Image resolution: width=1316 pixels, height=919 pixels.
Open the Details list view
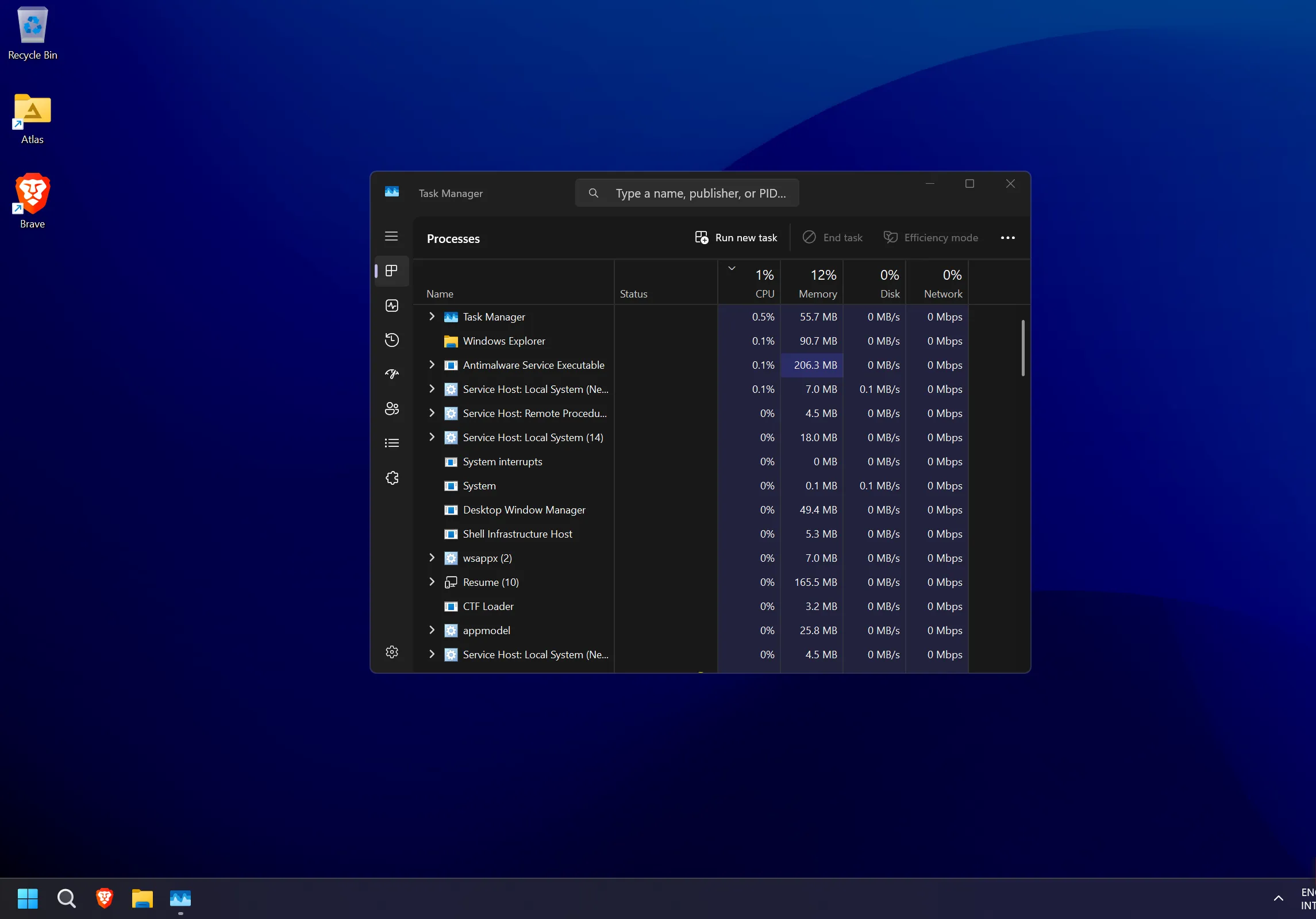click(391, 443)
